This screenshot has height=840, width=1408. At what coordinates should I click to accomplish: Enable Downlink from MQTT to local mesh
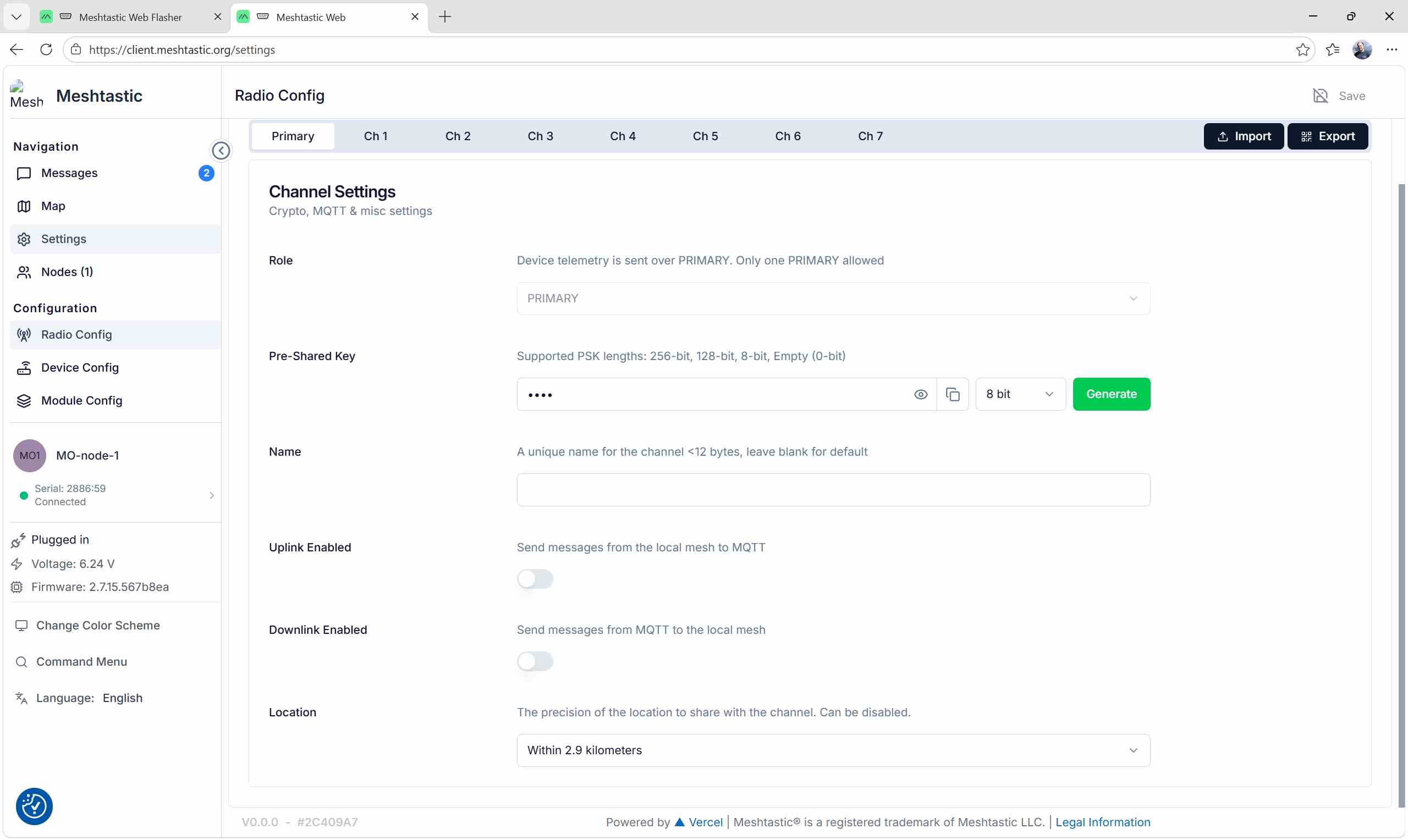535,661
